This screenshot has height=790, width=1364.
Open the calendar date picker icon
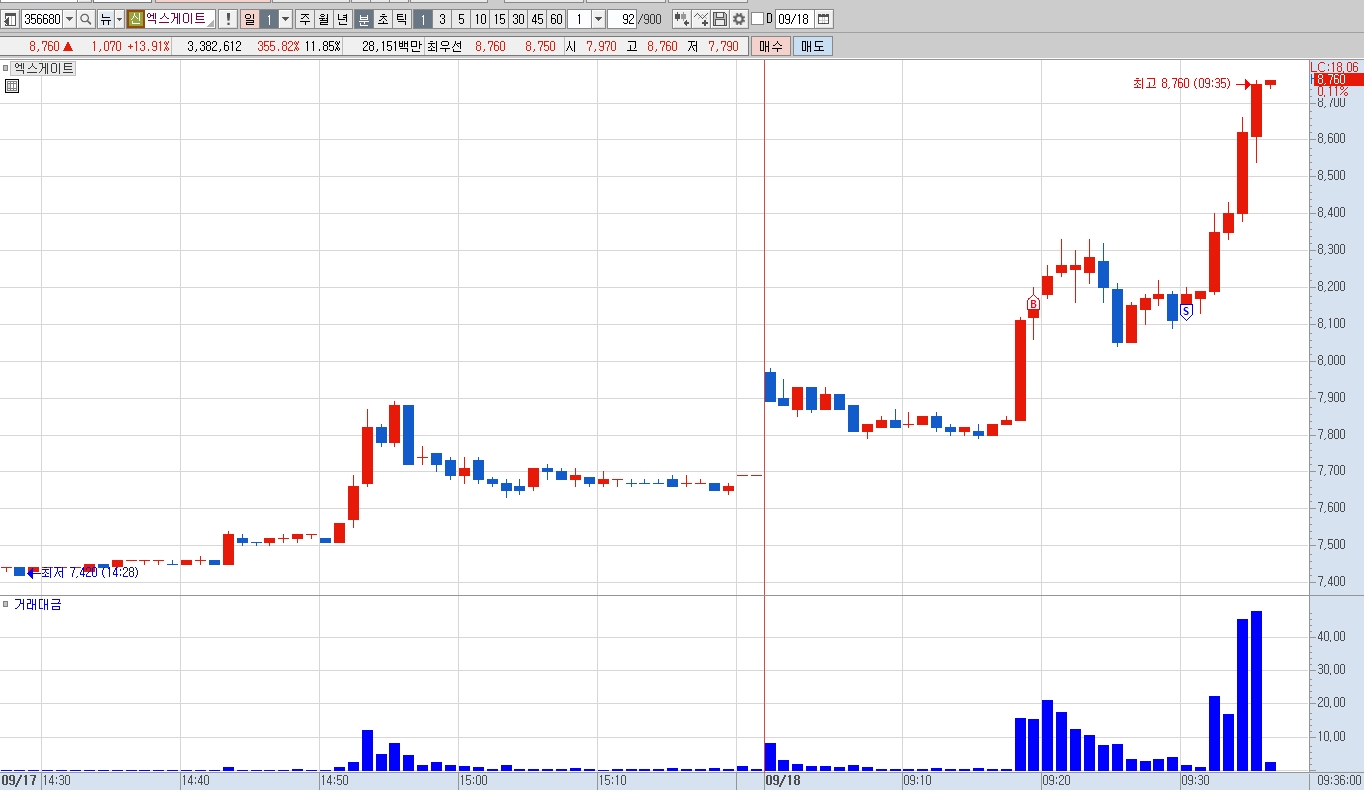tap(823, 19)
